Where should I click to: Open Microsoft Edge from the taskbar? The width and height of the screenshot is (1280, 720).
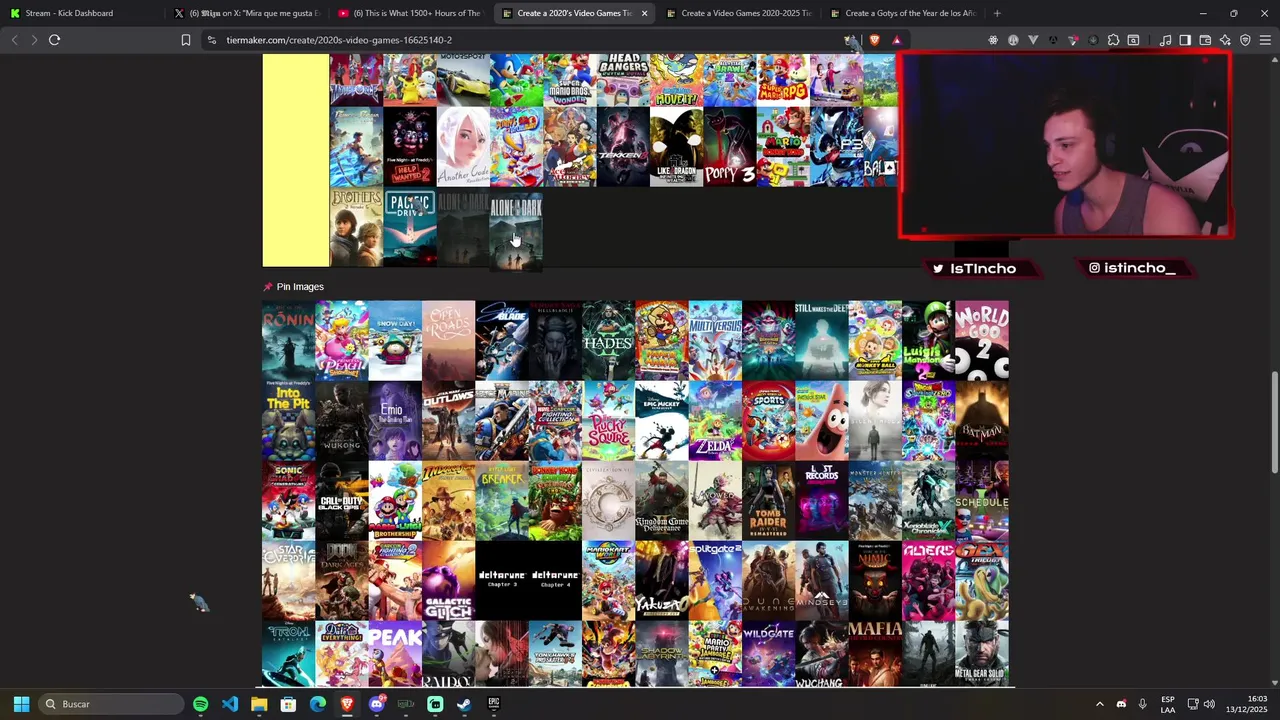tap(318, 704)
